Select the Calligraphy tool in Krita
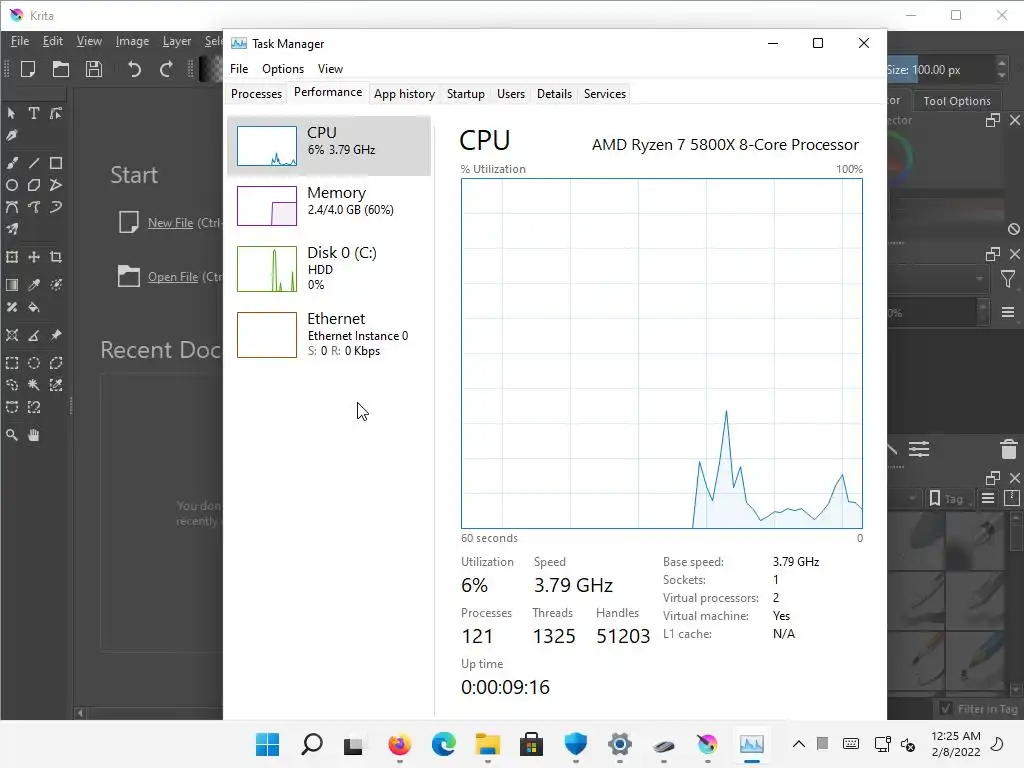1024x768 pixels. 12,136
